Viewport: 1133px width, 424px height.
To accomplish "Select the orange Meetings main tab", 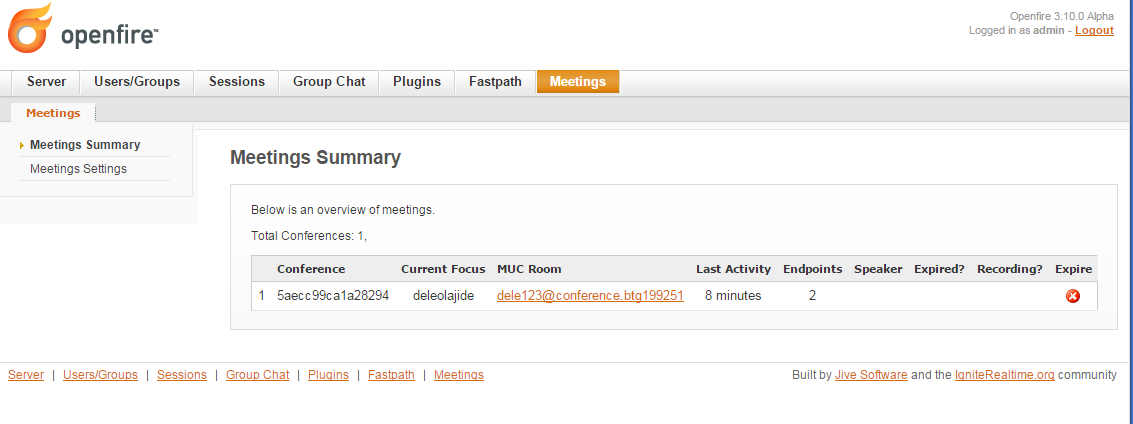I will (x=577, y=82).
